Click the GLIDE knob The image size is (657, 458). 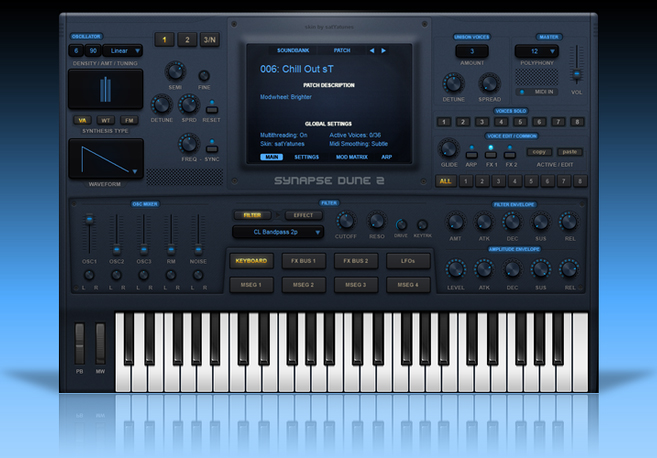click(x=449, y=149)
